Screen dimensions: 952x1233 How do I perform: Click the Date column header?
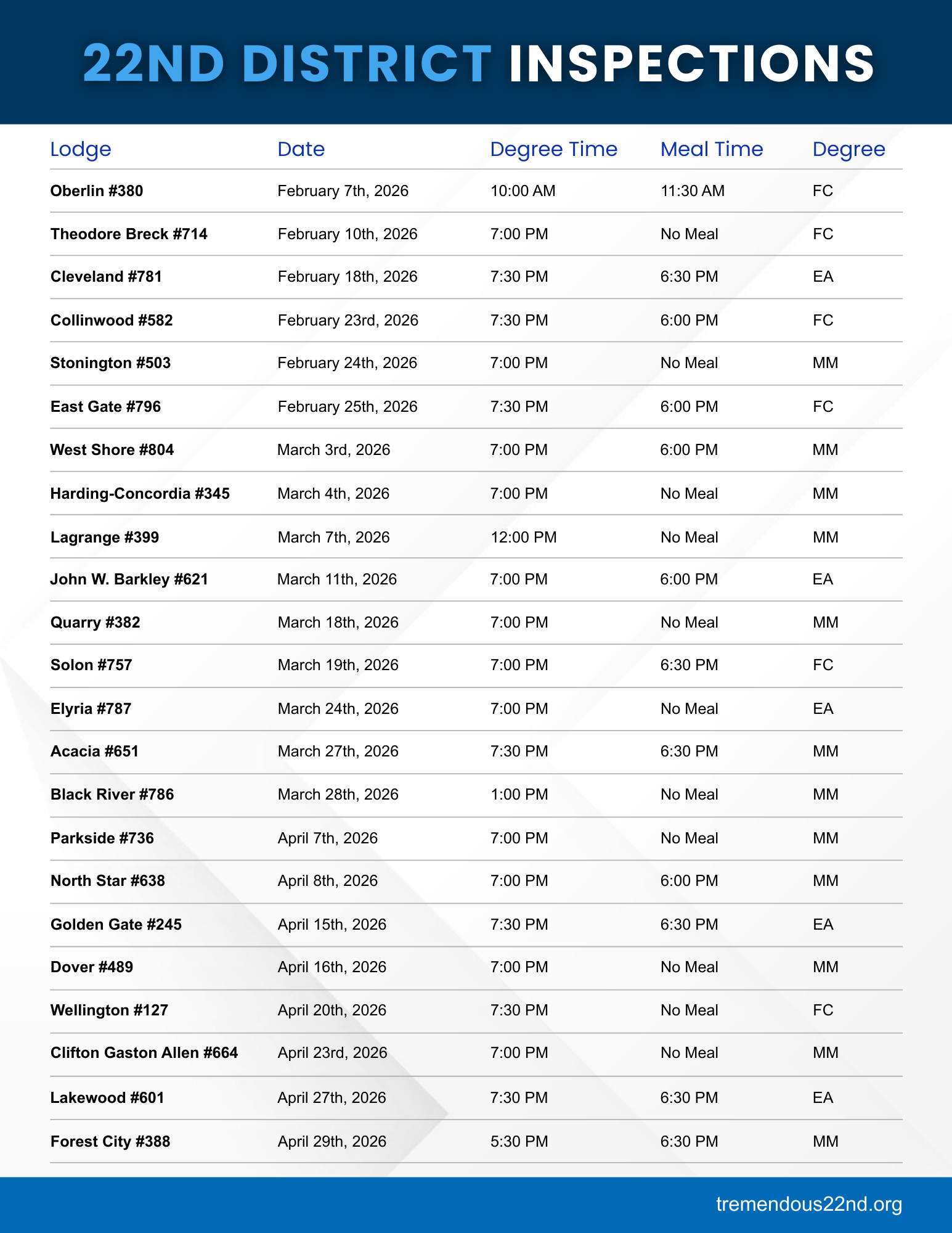point(301,149)
